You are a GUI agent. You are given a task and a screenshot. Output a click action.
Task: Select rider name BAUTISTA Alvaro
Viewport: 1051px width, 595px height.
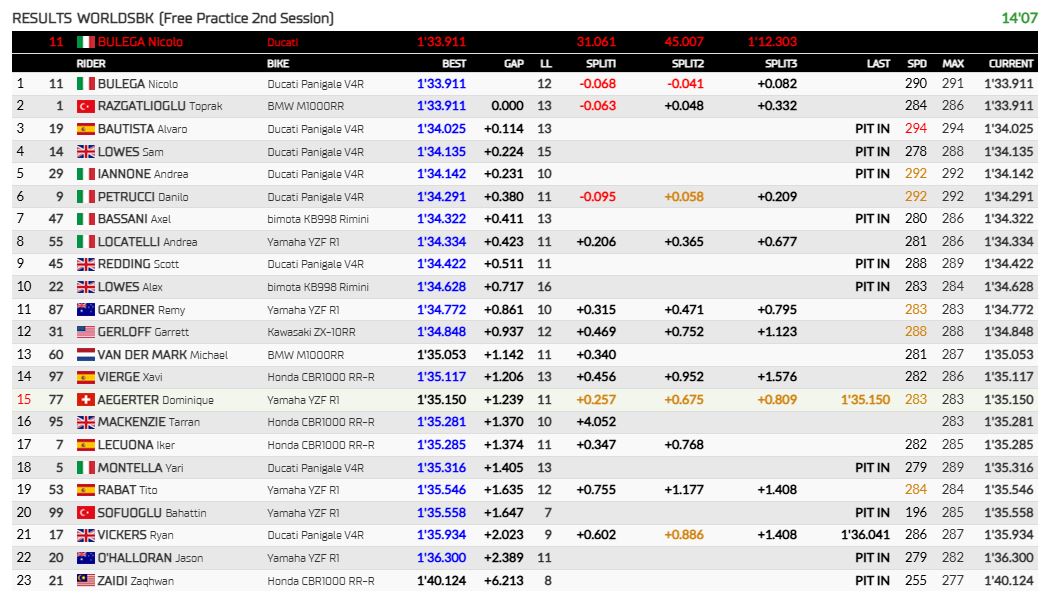click(142, 129)
